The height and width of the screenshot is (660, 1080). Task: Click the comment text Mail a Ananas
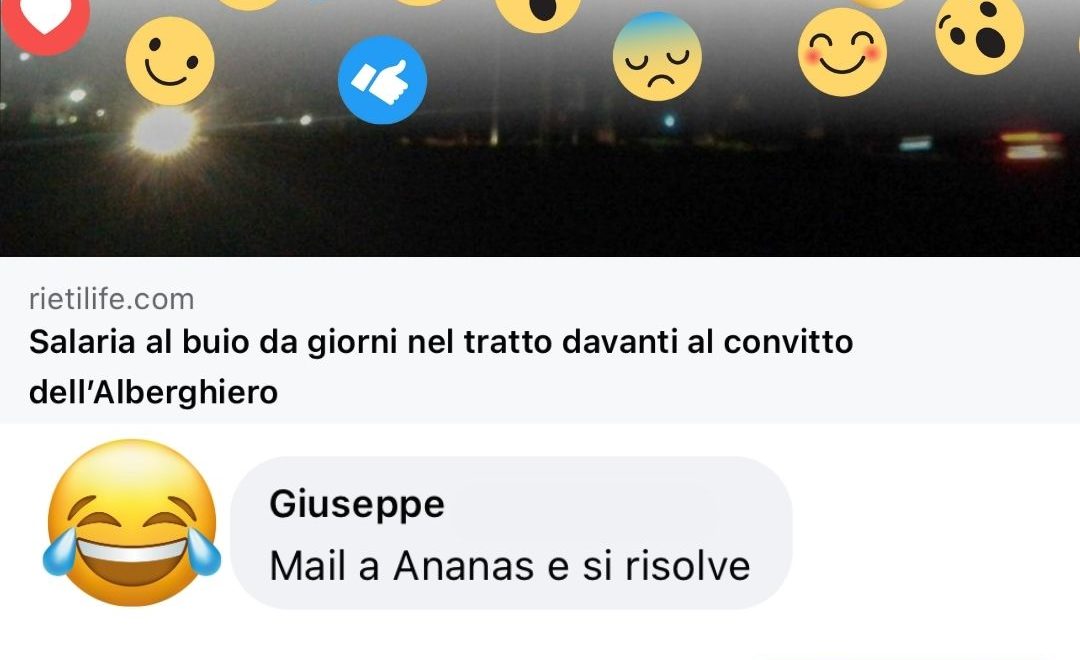510,566
